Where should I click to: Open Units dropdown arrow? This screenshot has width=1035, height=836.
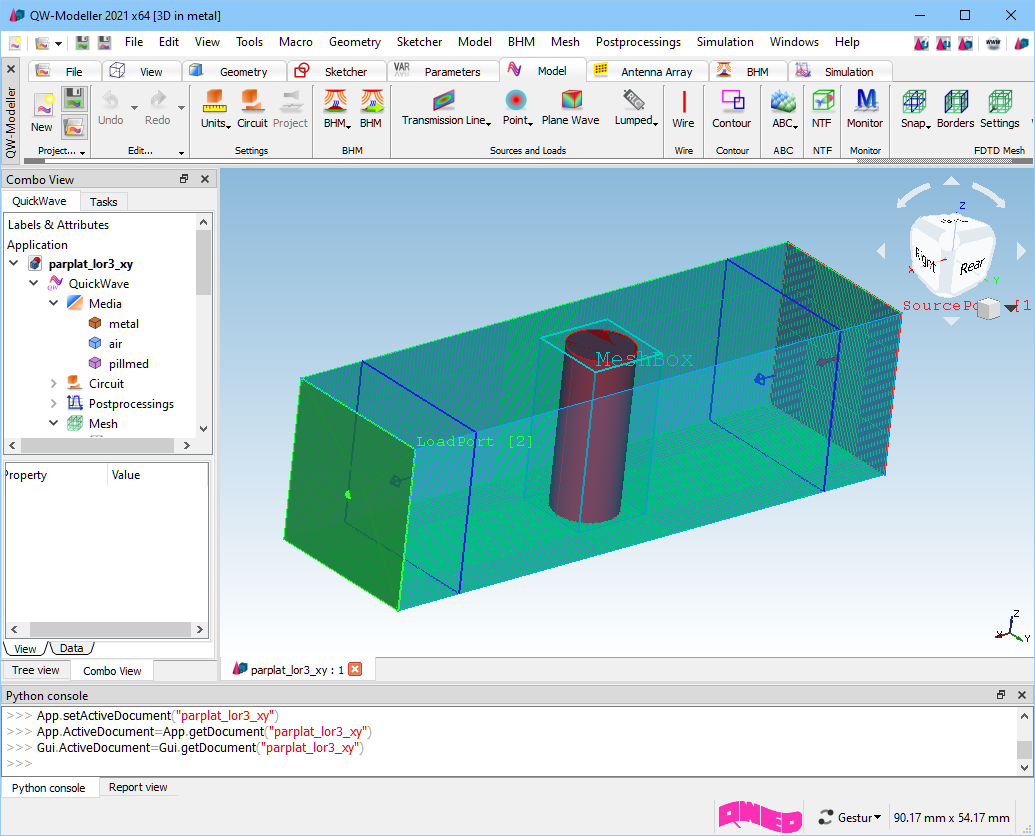click(228, 125)
